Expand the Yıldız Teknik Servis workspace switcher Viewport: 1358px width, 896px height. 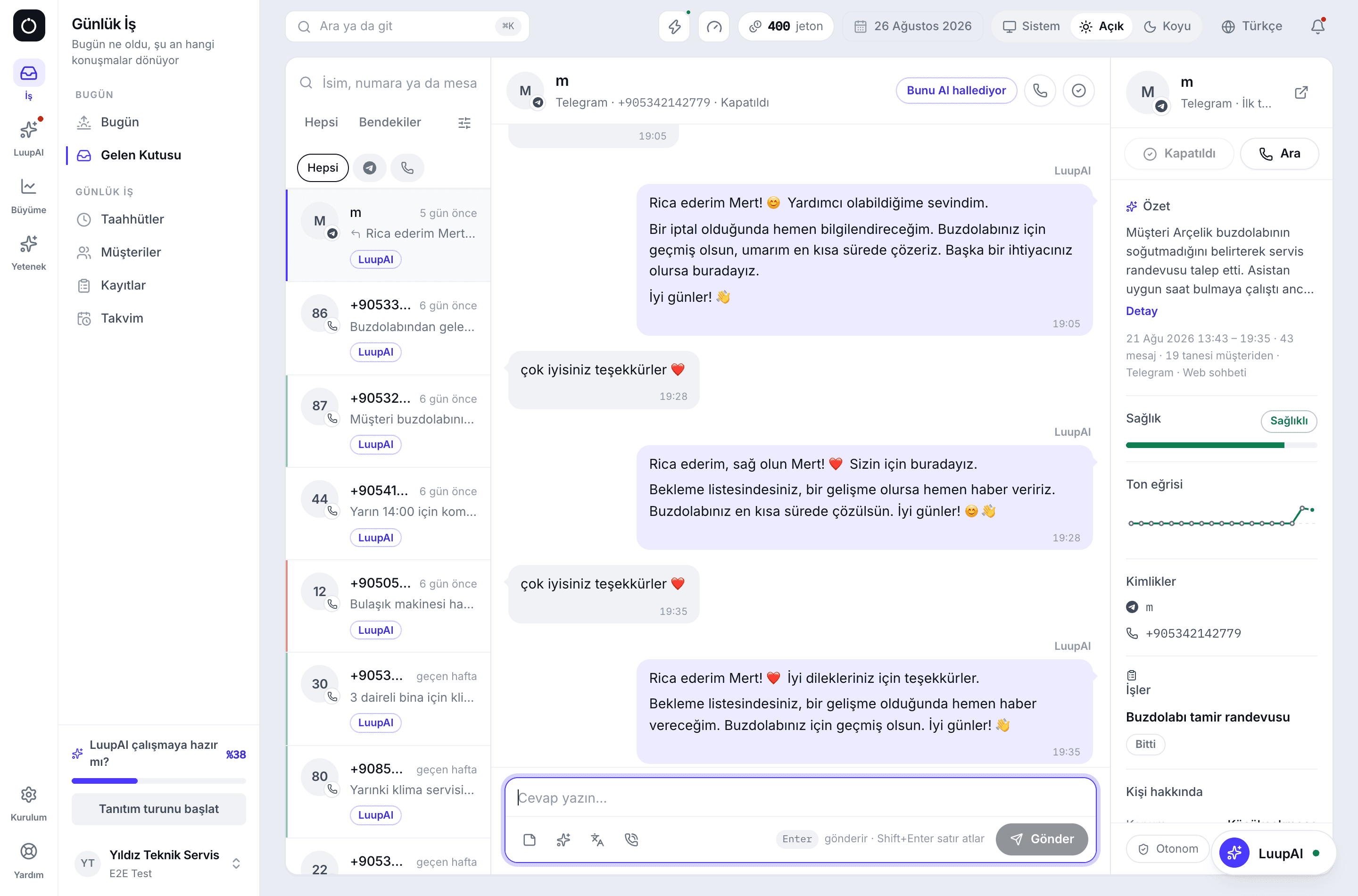pyautogui.click(x=158, y=863)
